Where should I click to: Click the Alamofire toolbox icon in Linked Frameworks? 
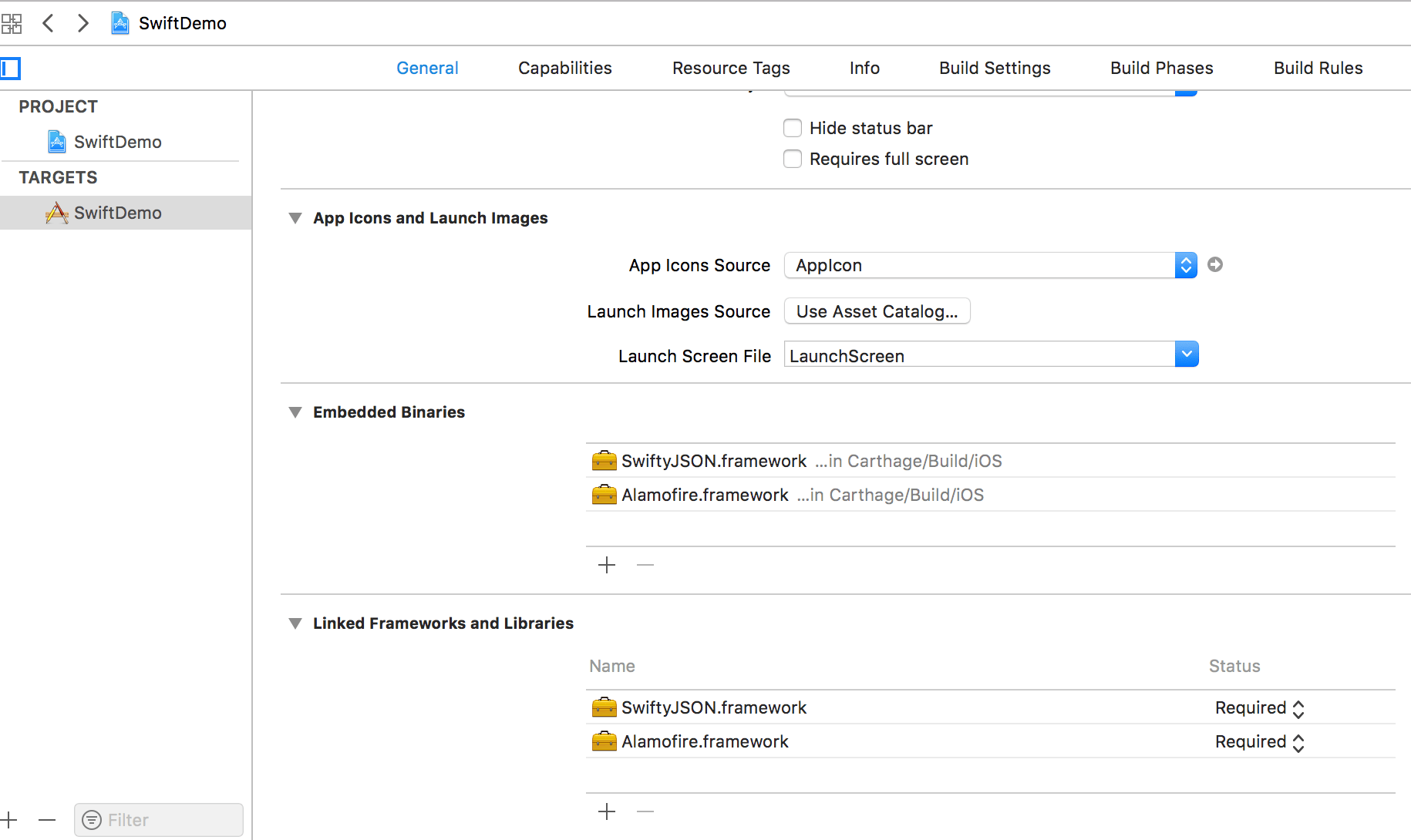604,741
